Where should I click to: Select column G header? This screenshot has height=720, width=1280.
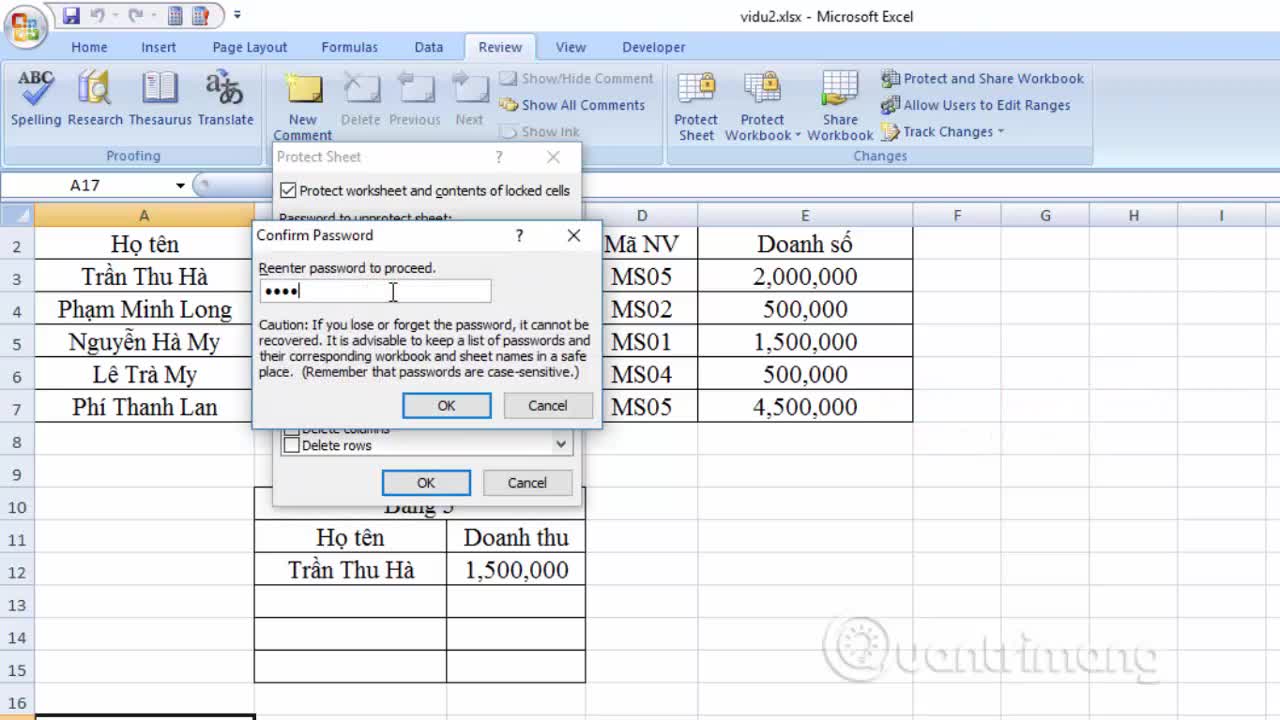(1045, 215)
